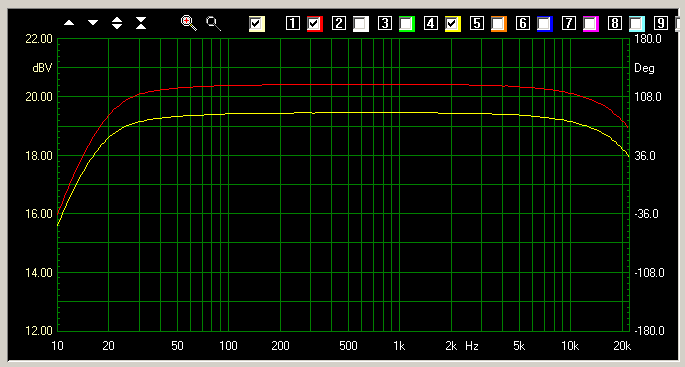The image size is (685, 367).
Task: Click the trace 4 number box
Action: point(431,23)
